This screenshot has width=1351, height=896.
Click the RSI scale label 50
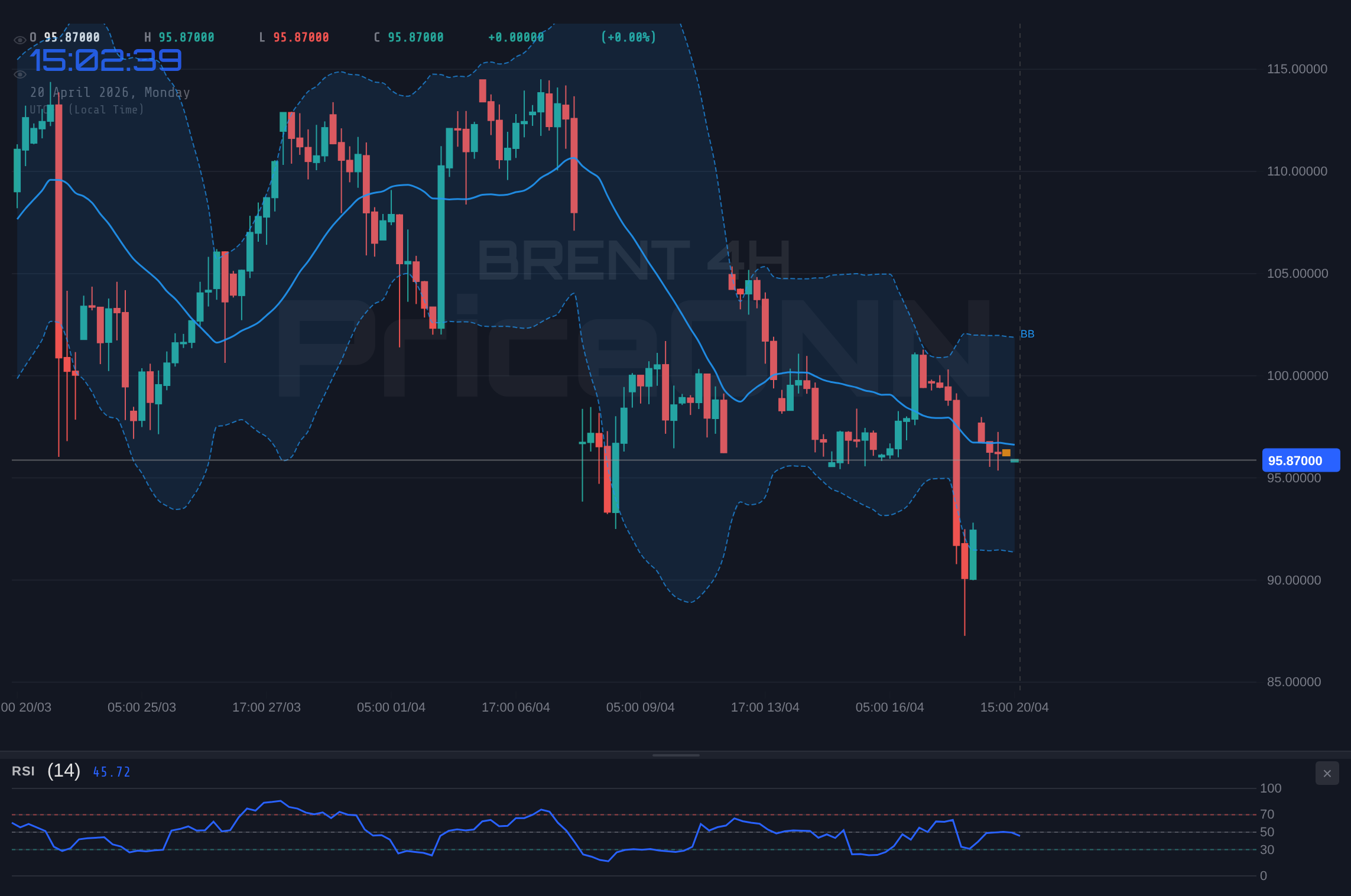click(x=1267, y=832)
